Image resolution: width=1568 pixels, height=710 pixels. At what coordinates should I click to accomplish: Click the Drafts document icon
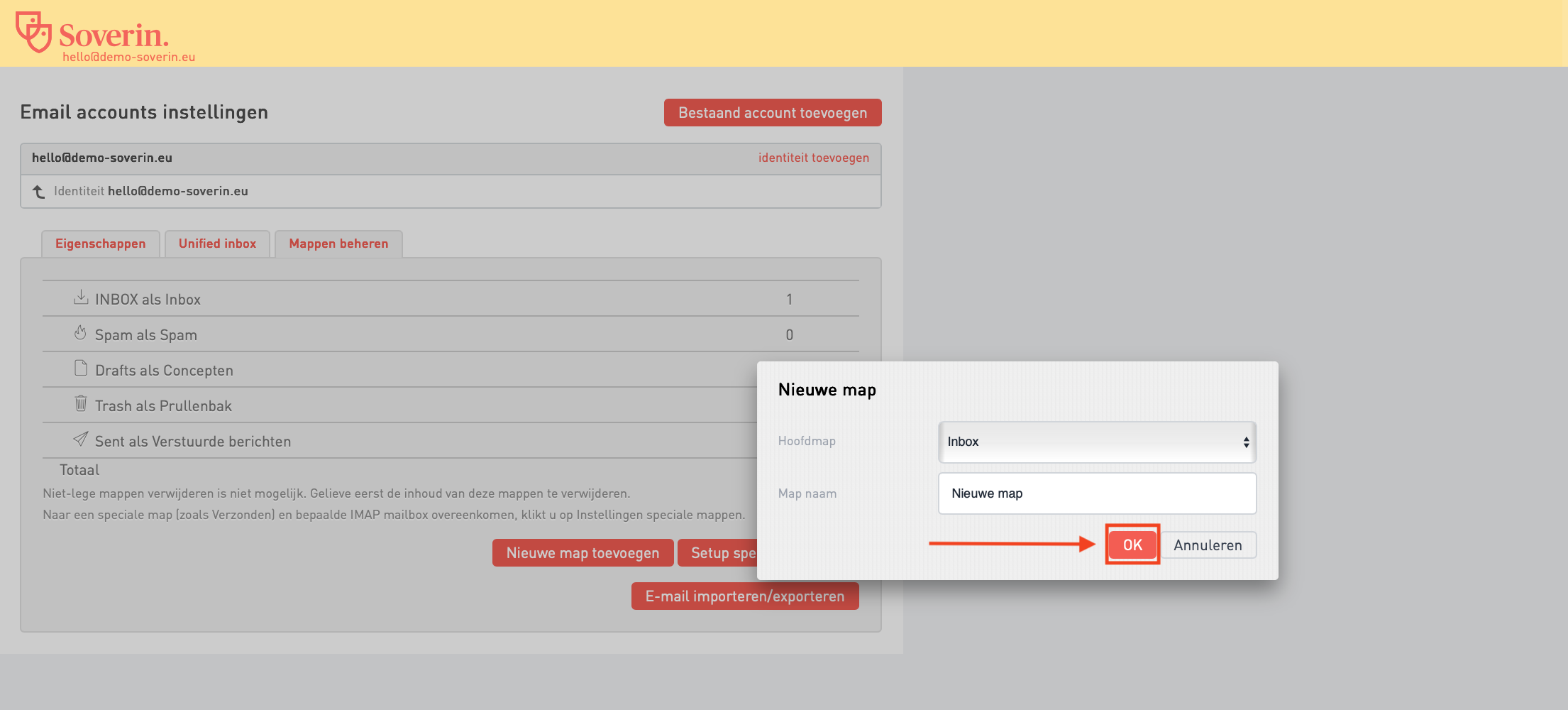click(x=81, y=368)
